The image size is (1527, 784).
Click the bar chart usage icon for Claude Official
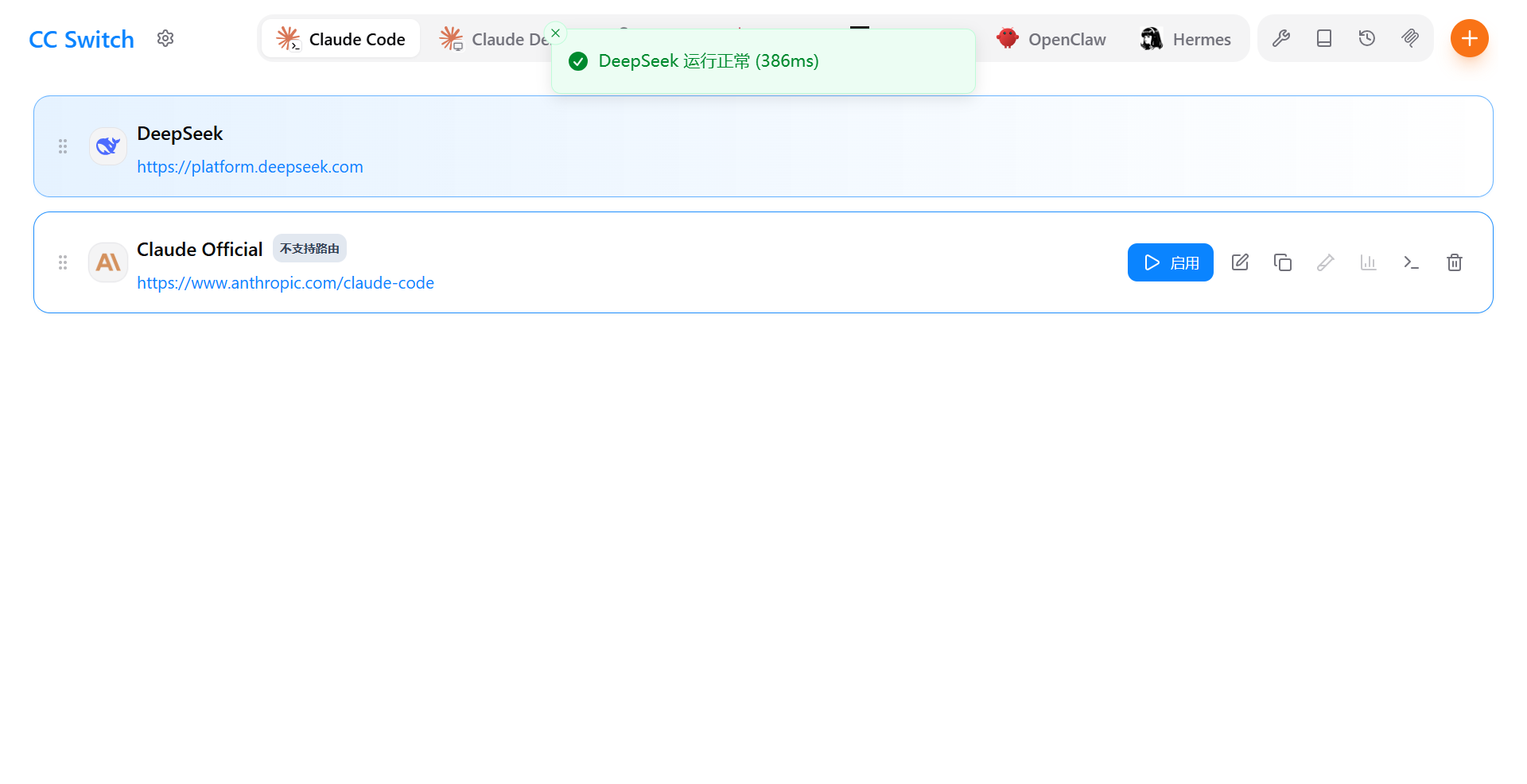tap(1369, 262)
